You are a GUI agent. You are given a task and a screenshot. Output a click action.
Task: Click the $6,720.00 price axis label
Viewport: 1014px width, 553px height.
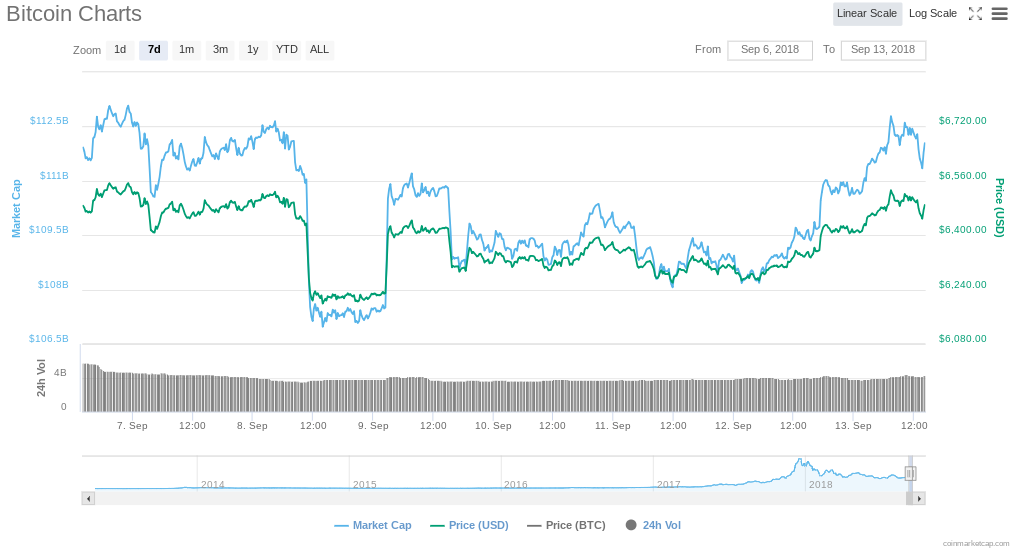[962, 121]
